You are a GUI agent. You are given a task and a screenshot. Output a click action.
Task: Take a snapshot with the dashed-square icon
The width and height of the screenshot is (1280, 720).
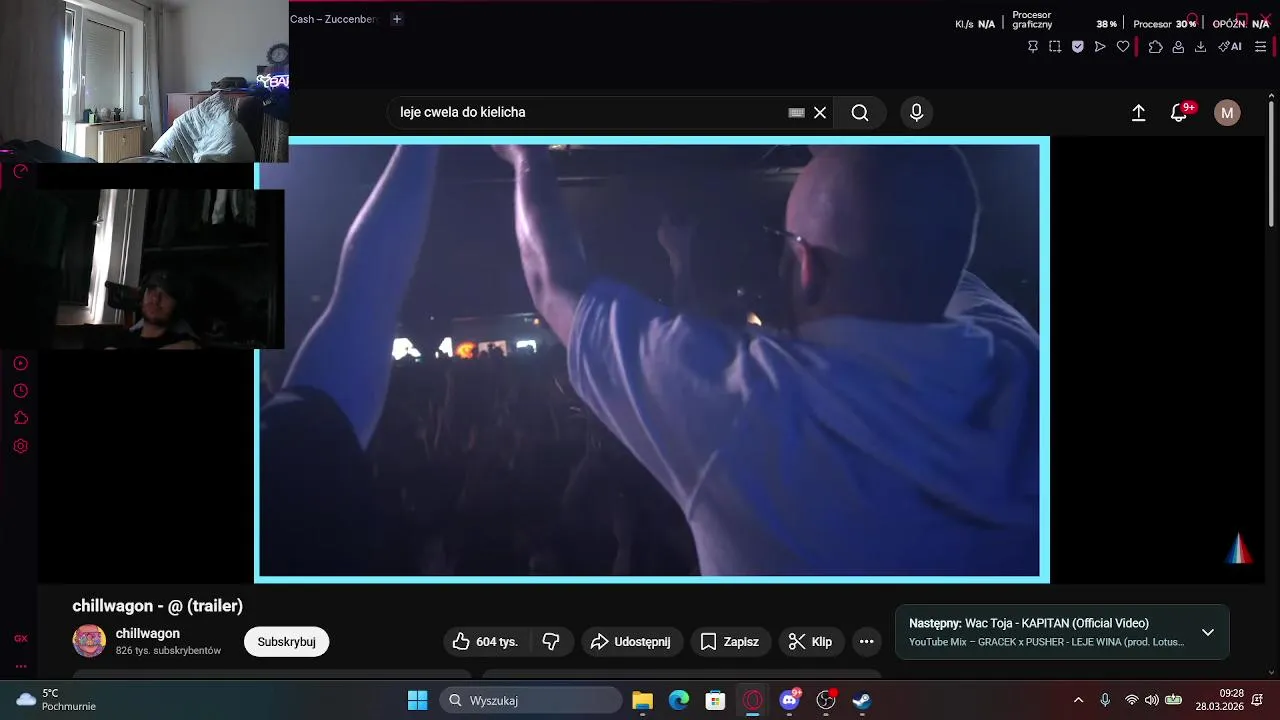(x=1055, y=47)
